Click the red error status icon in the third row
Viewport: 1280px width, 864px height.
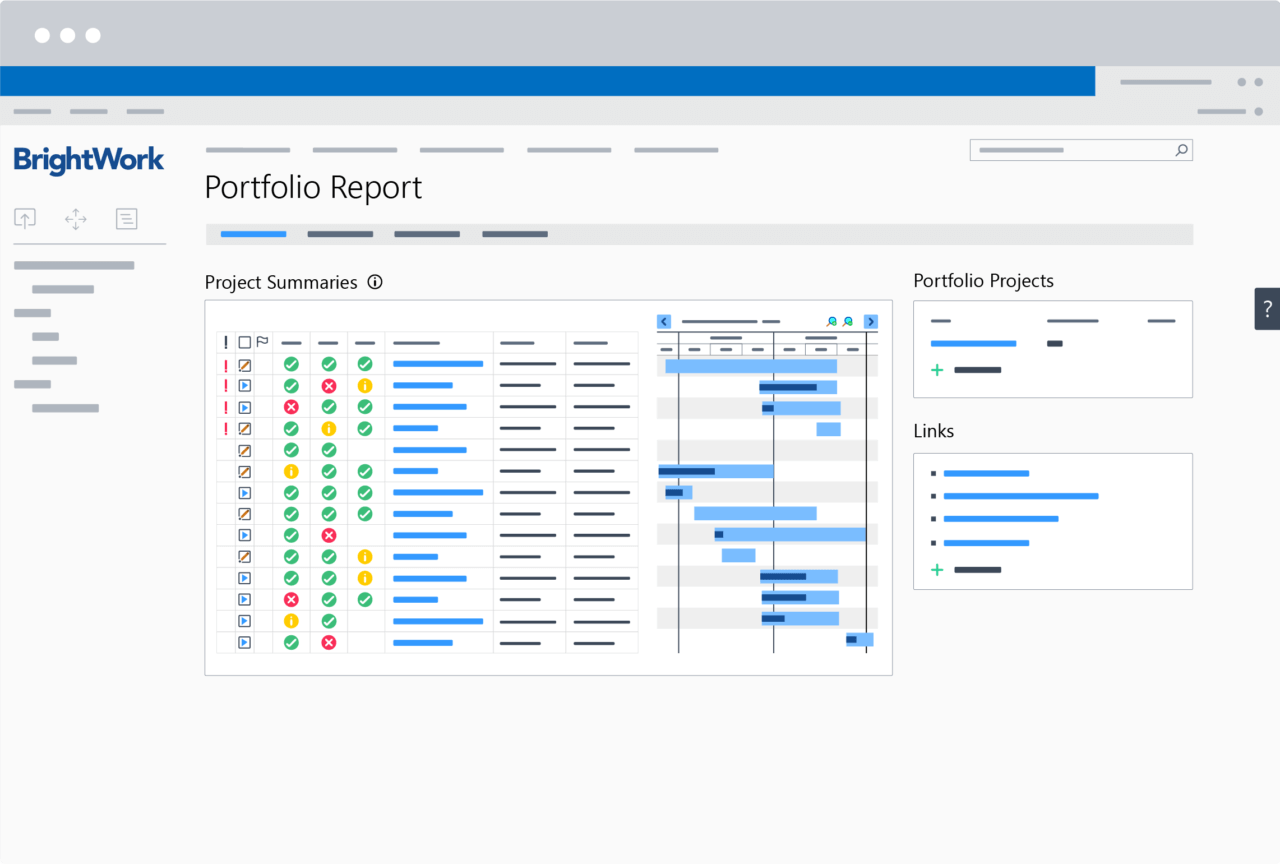[x=291, y=407]
